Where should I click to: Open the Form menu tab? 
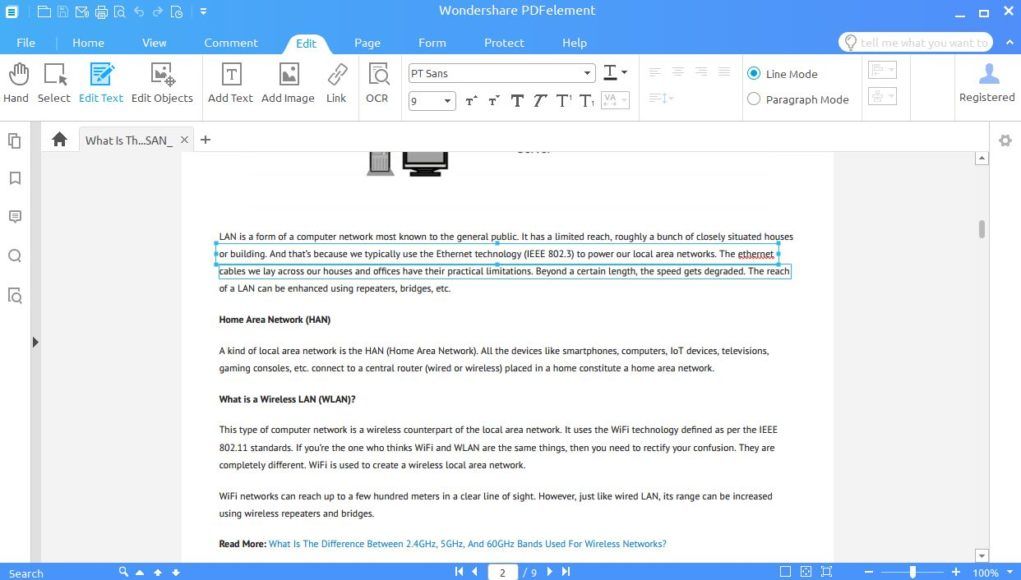[x=432, y=43]
